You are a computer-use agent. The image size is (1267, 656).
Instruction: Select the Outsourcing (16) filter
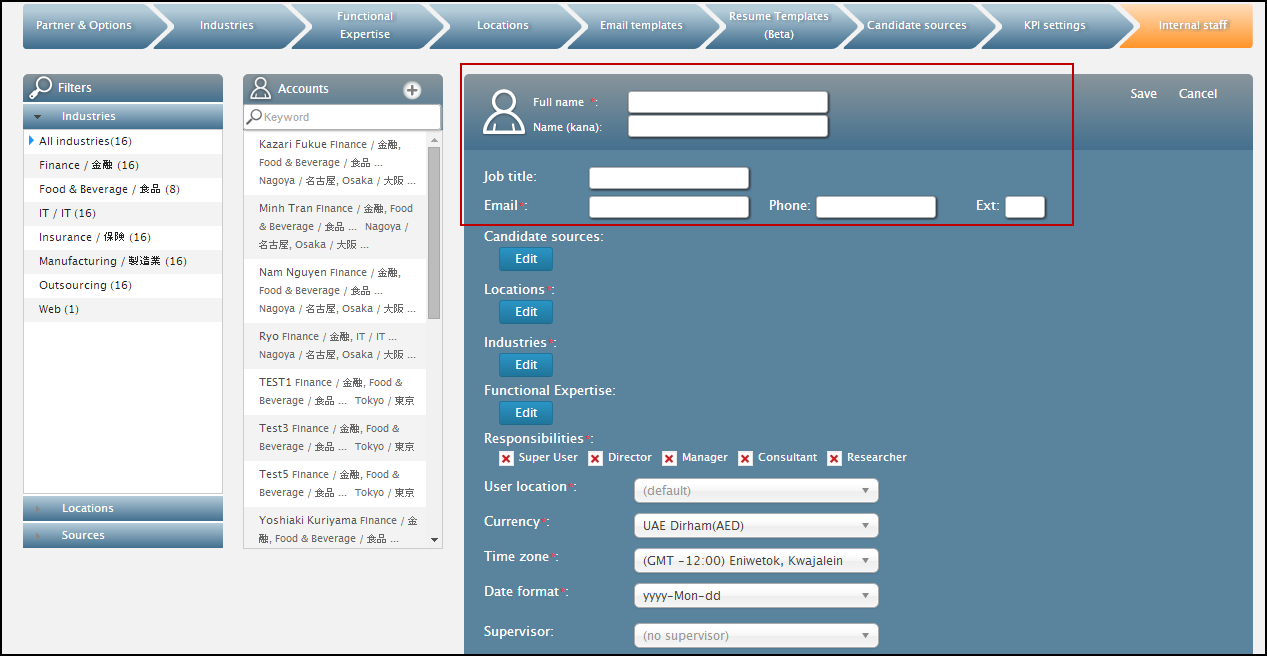click(123, 285)
